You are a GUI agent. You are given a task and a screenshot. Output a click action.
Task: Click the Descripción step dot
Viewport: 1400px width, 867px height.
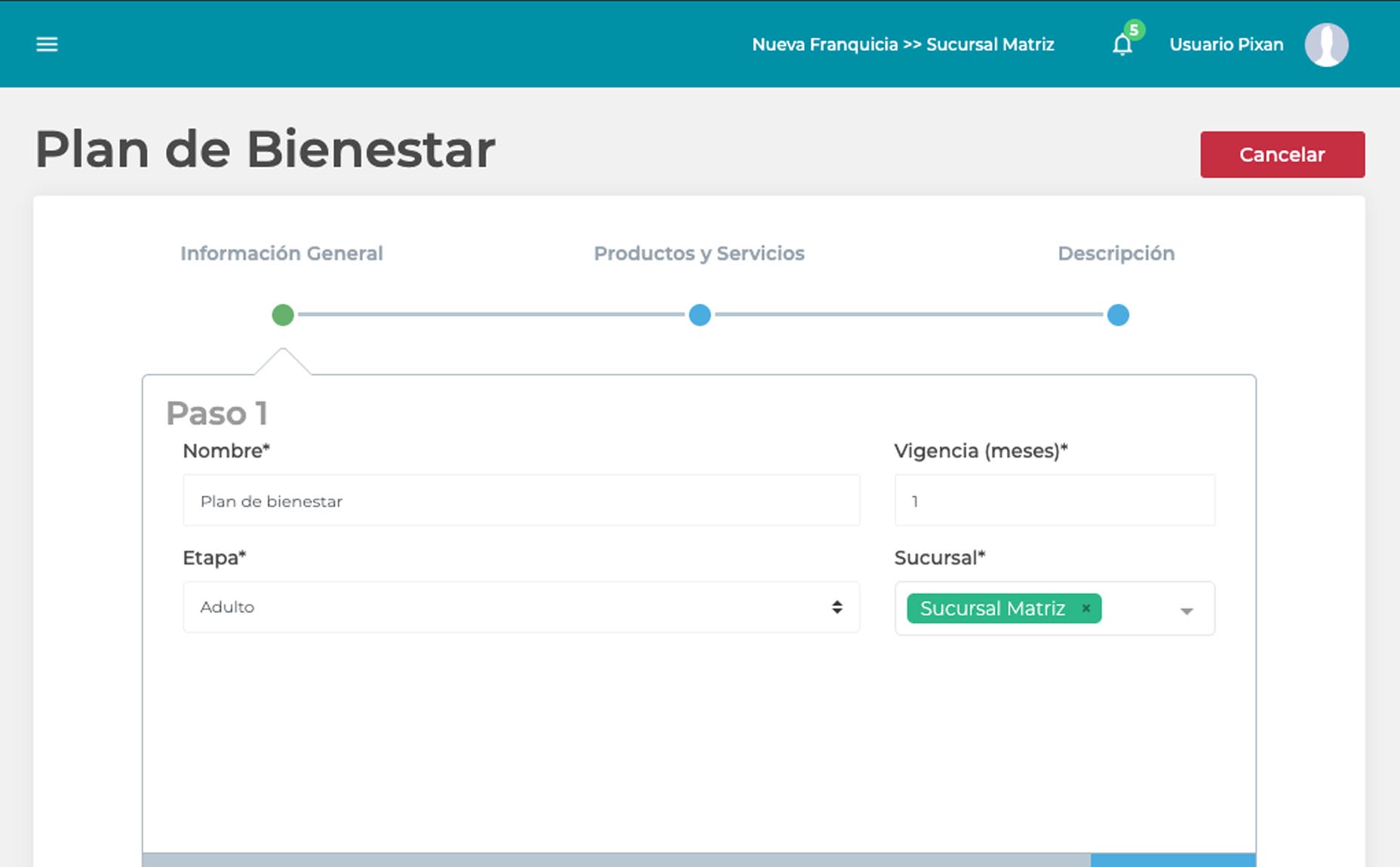(1117, 315)
